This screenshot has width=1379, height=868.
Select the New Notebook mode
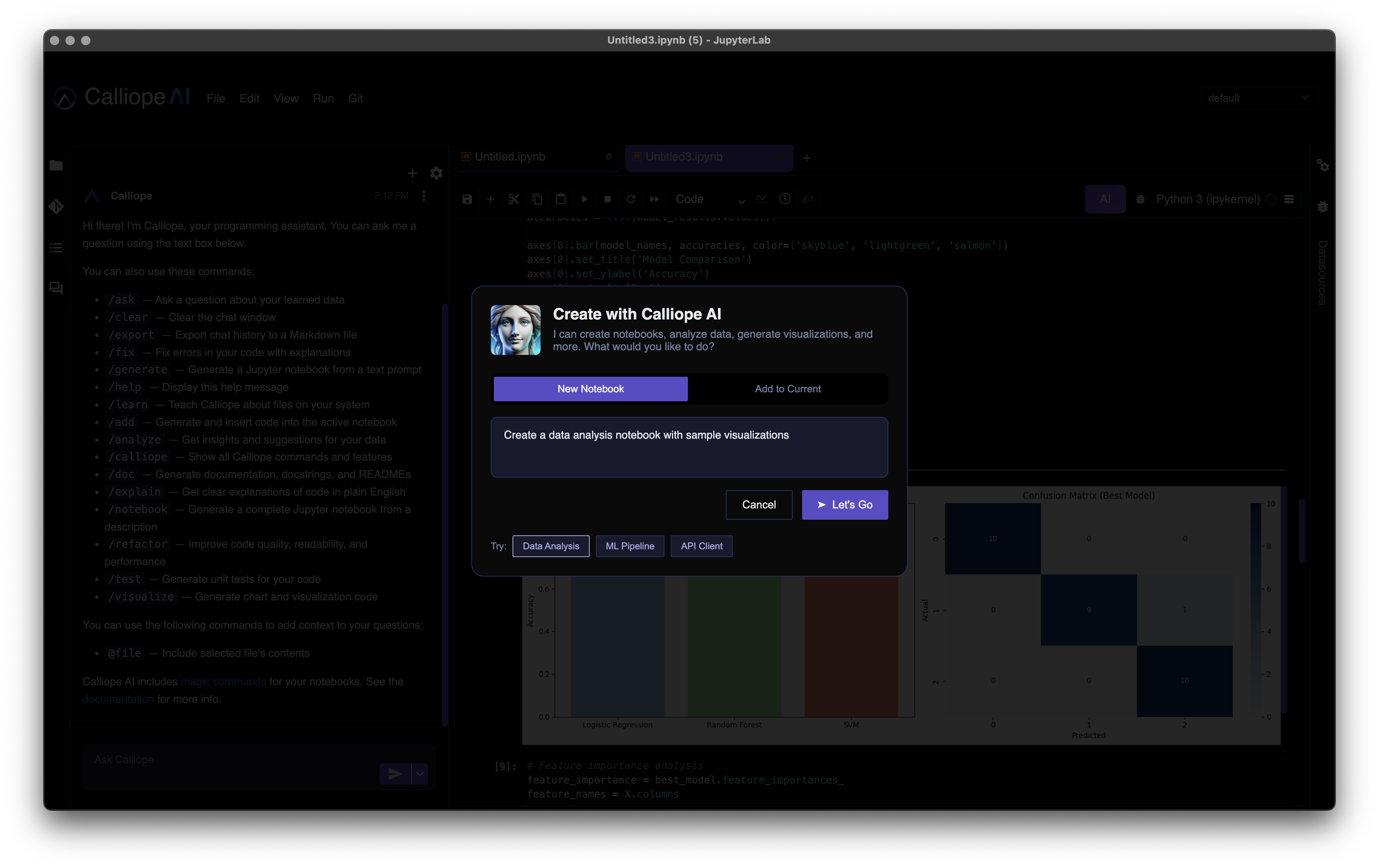point(590,389)
